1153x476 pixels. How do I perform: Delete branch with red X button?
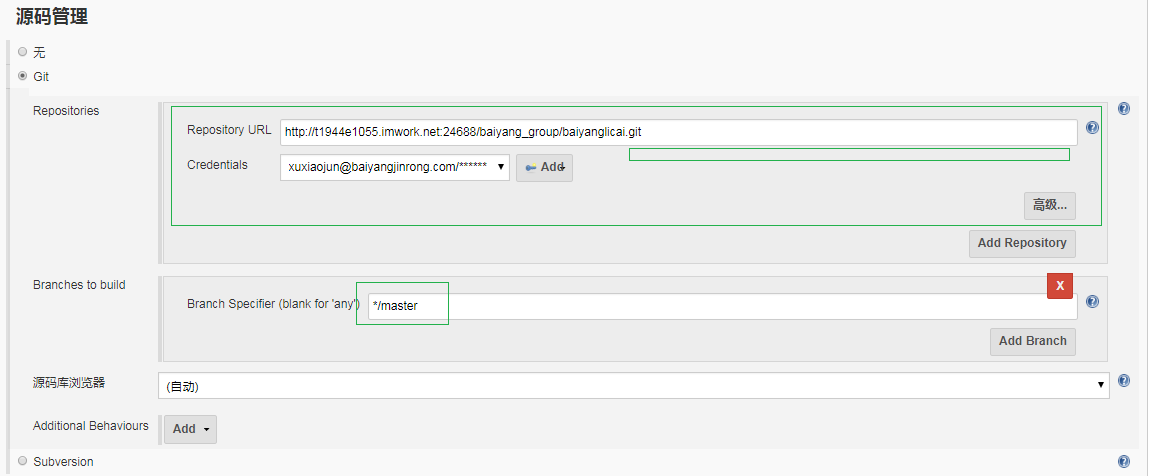tap(1060, 286)
